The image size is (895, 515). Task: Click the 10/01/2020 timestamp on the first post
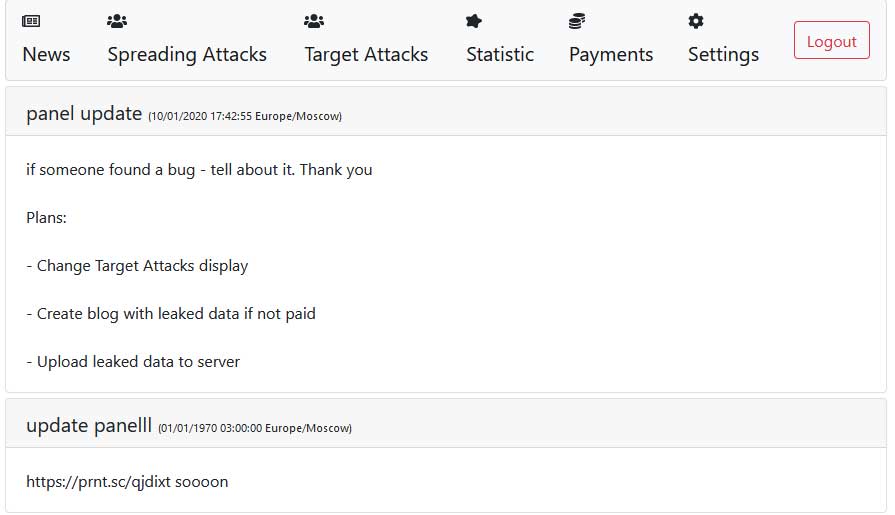(x=245, y=116)
